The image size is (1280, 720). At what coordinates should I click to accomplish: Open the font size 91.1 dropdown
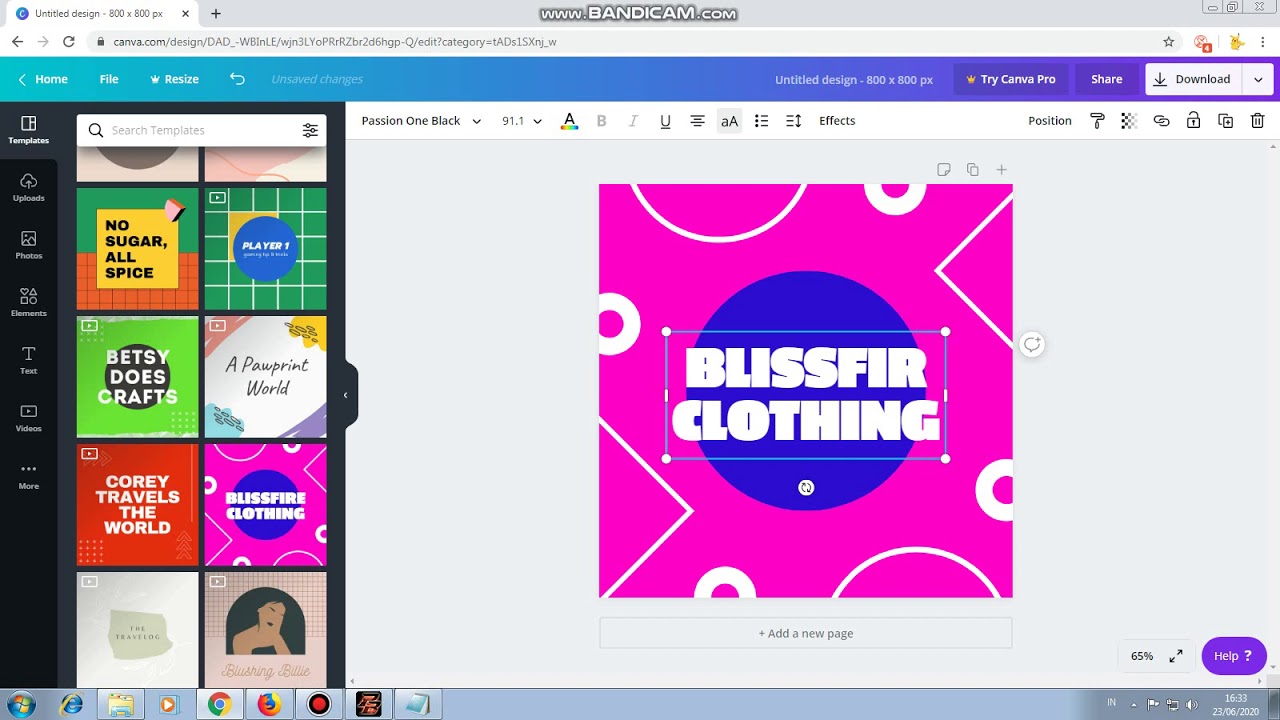click(522, 121)
